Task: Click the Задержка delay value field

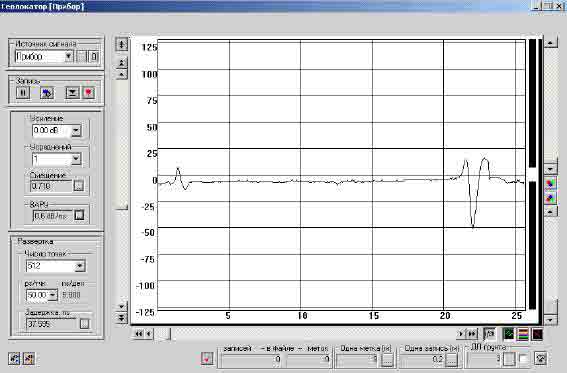Action: click(x=52, y=324)
